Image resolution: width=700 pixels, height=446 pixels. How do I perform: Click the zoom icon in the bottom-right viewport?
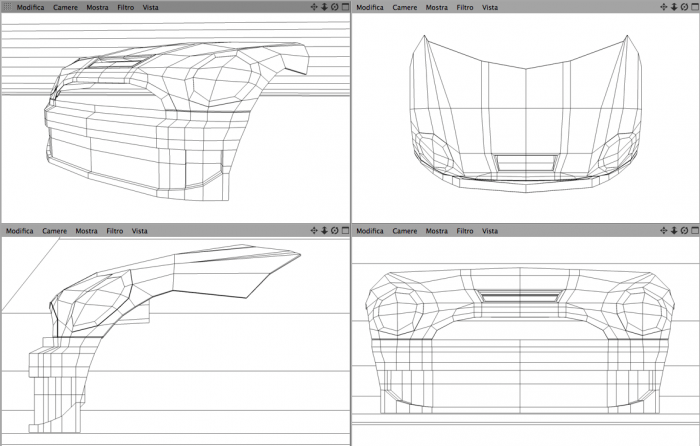click(x=674, y=230)
